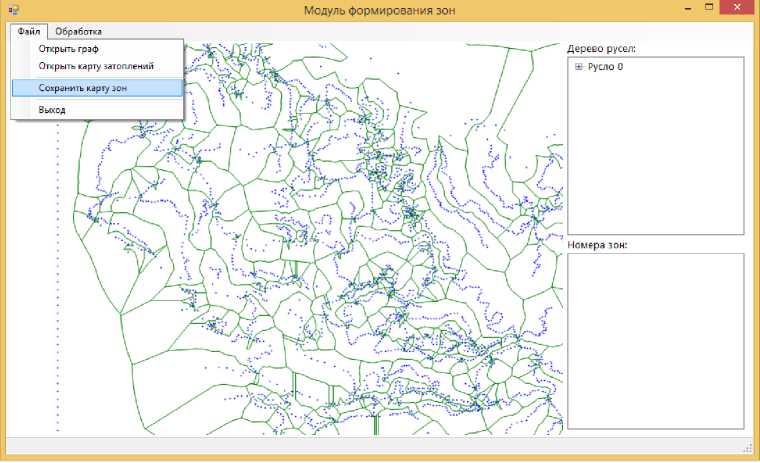Image resolution: width=760 pixels, height=463 pixels.
Task: Click the application icon in title bar
Action: click(x=14, y=9)
